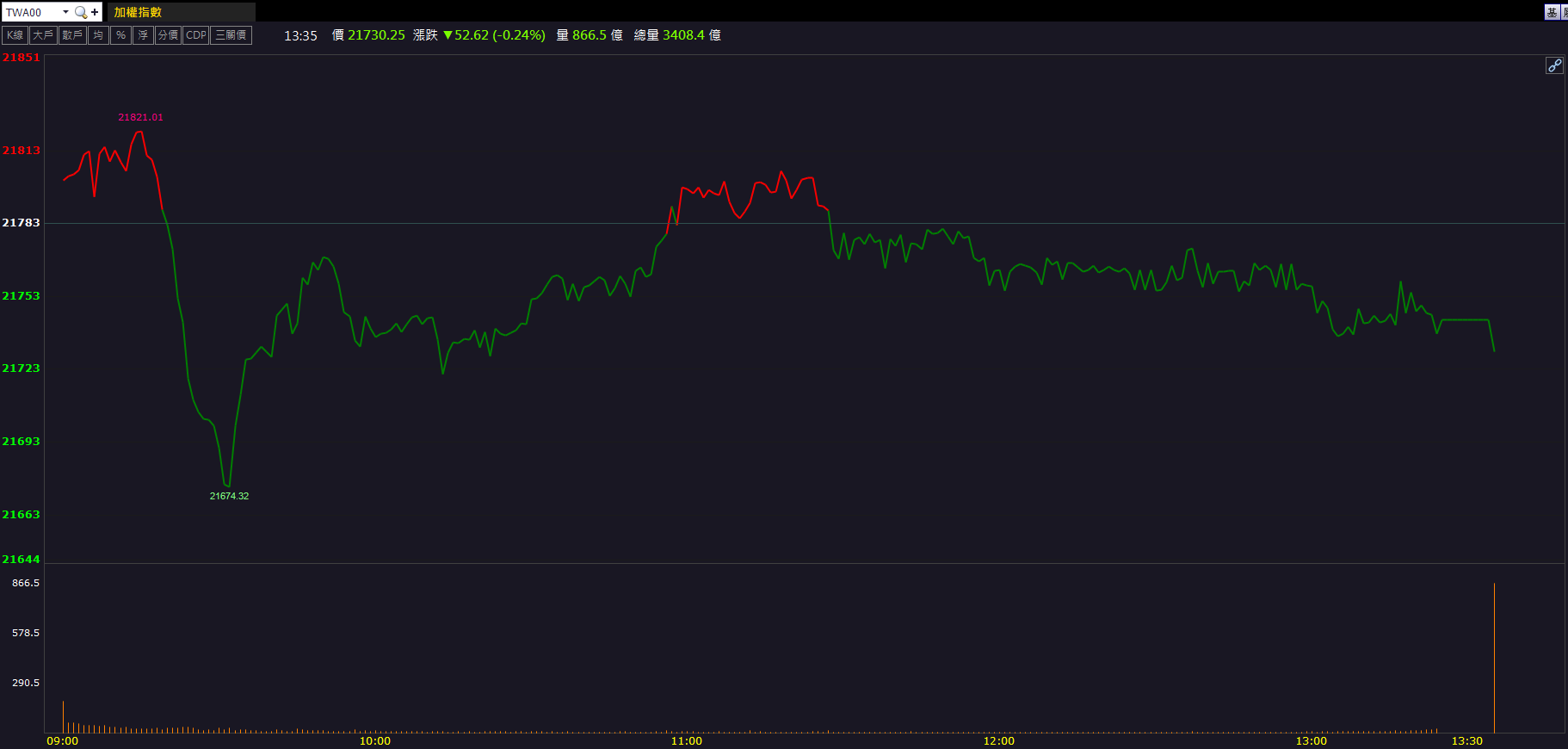Switch to the K線 chart view
Viewport: 1568px width, 749px height.
click(15, 35)
